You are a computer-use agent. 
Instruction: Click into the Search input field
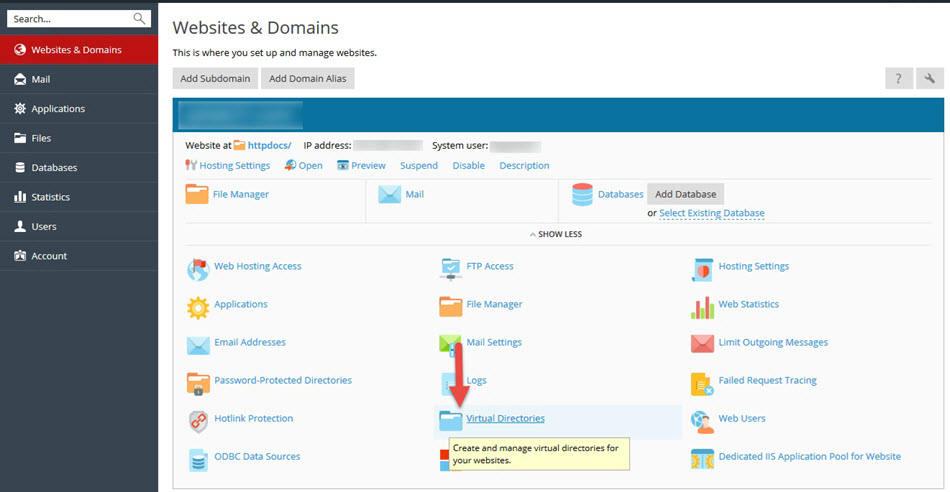point(68,19)
